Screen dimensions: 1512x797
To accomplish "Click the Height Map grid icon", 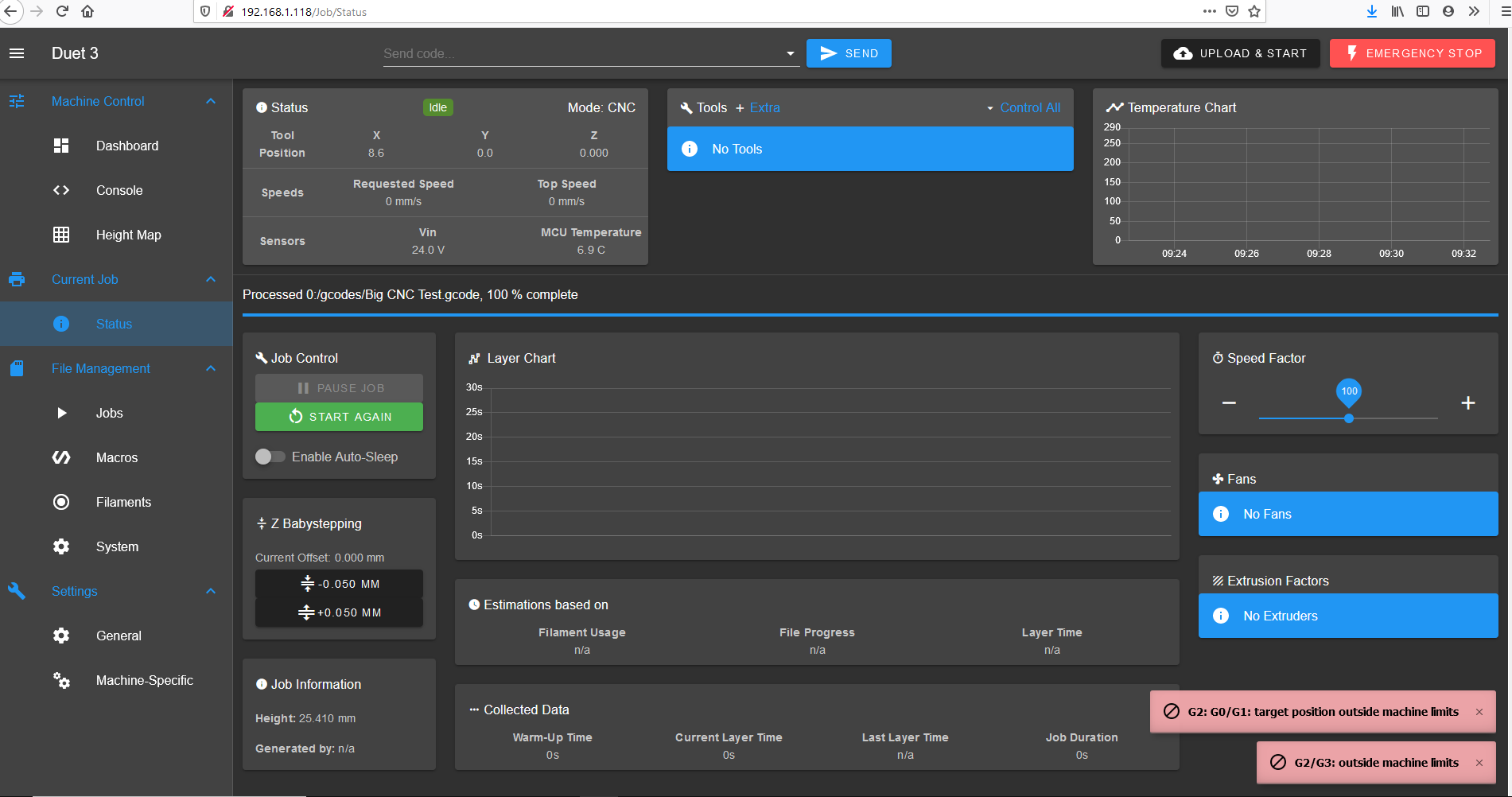I will (61, 235).
